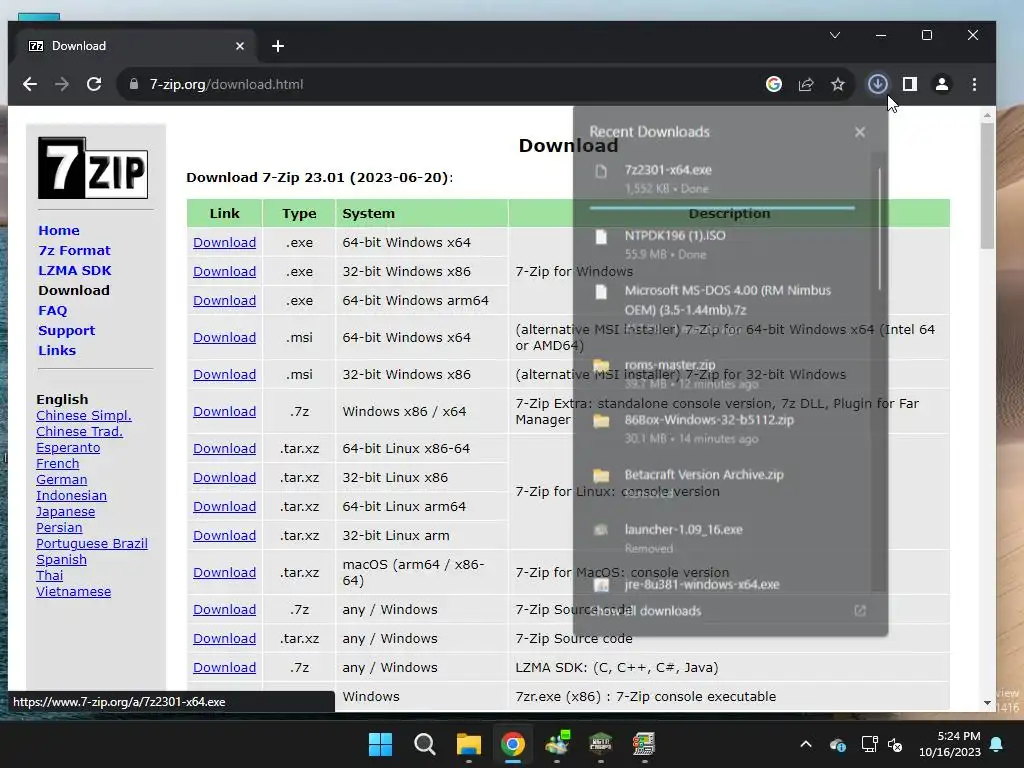
Task: Switch language to Vietnamese
Action: point(73,592)
